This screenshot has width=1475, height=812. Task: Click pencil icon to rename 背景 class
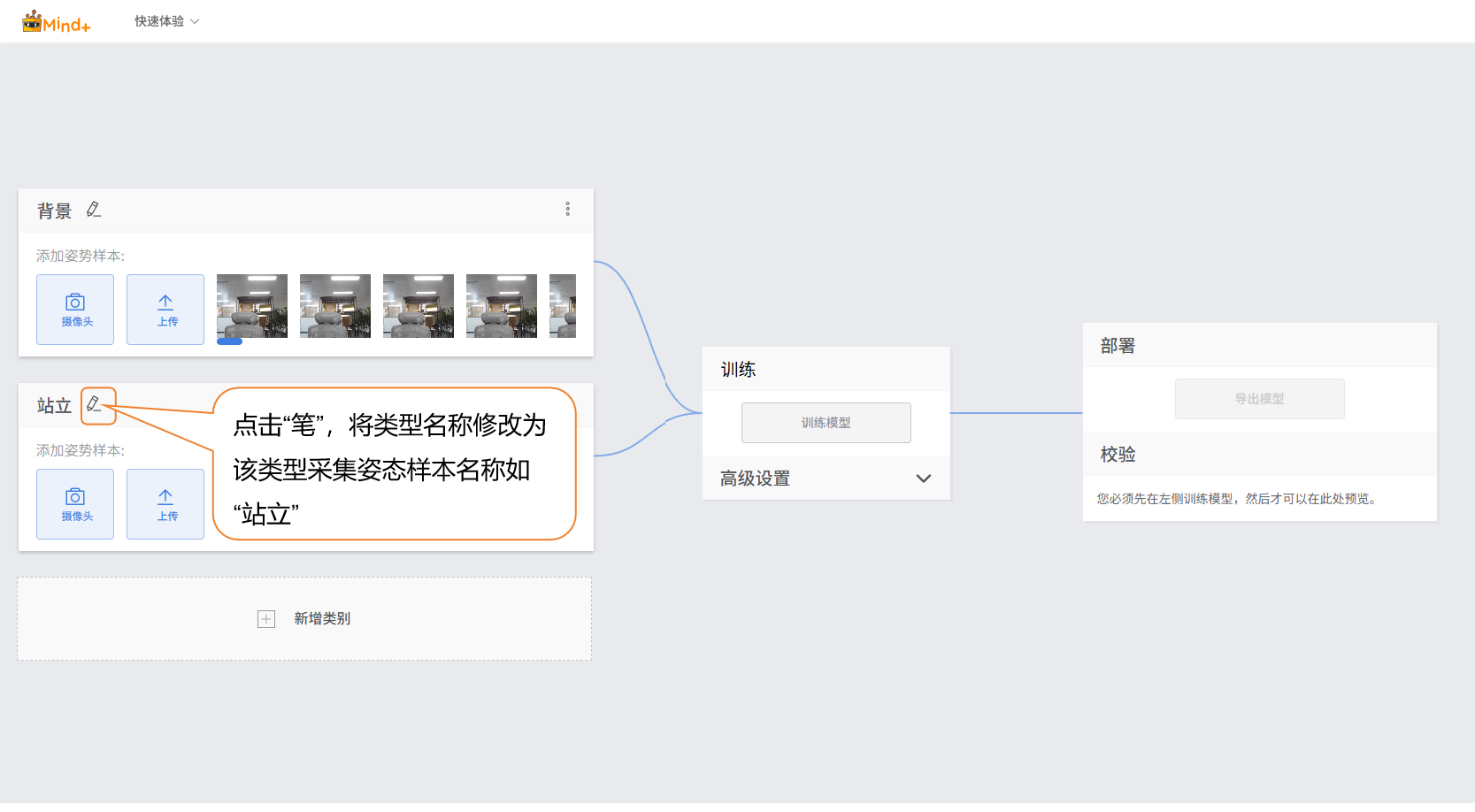94,210
